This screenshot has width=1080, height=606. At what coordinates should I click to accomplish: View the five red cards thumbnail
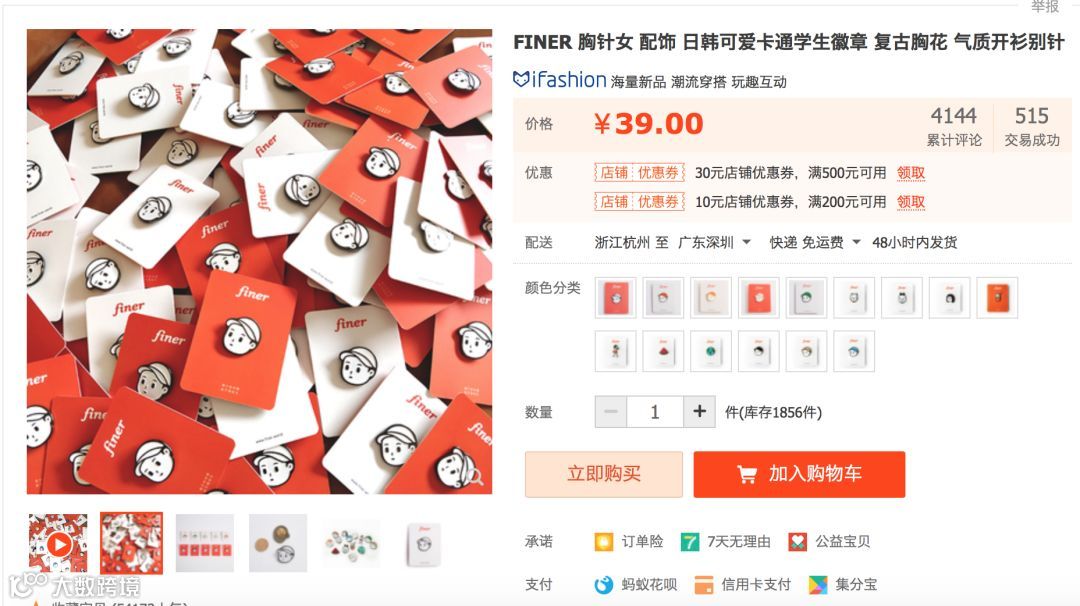pyautogui.click(x=205, y=544)
